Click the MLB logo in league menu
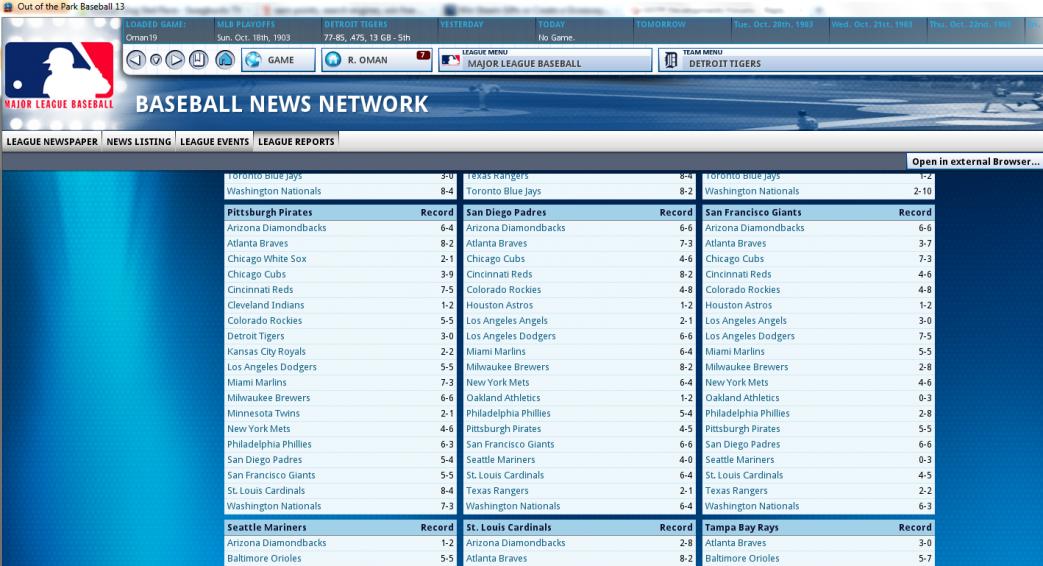The height and width of the screenshot is (566, 1043). click(450, 61)
